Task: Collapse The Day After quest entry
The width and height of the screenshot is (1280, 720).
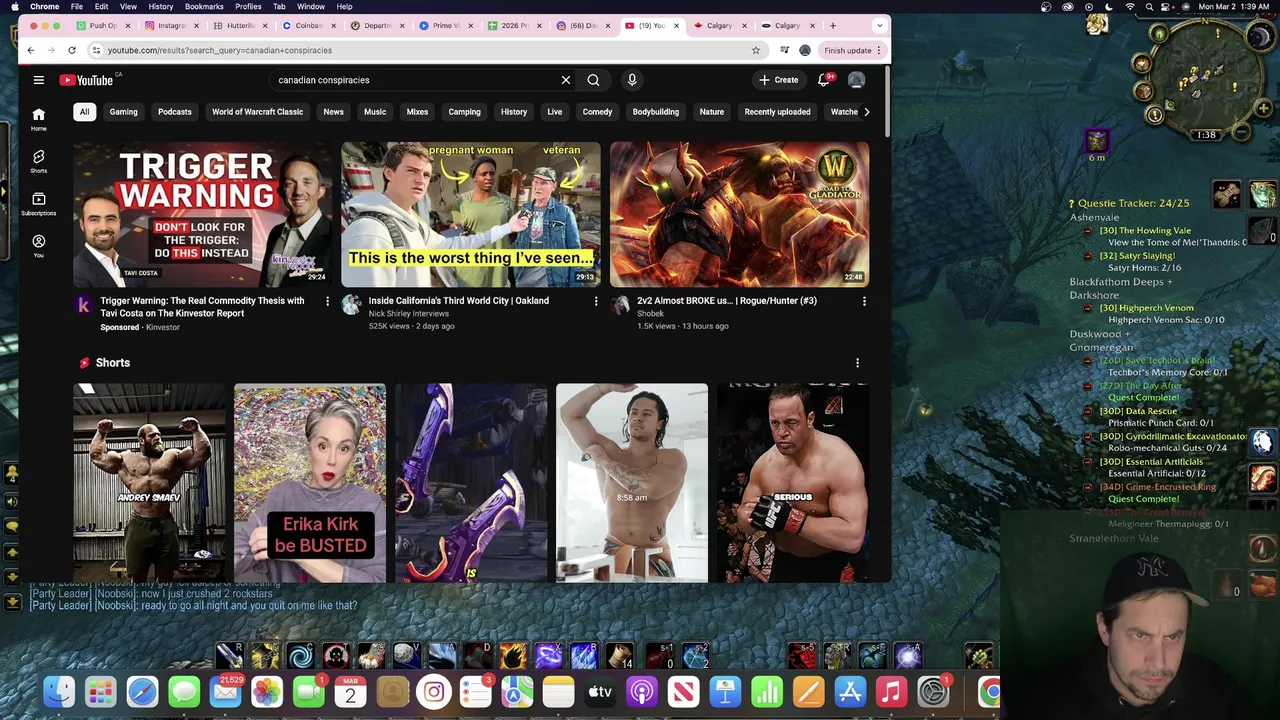Action: 1089,385
